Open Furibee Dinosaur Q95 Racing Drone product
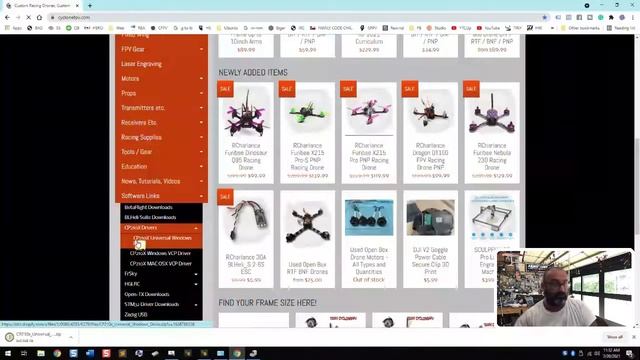The height and width of the screenshot is (360, 640). (x=246, y=133)
